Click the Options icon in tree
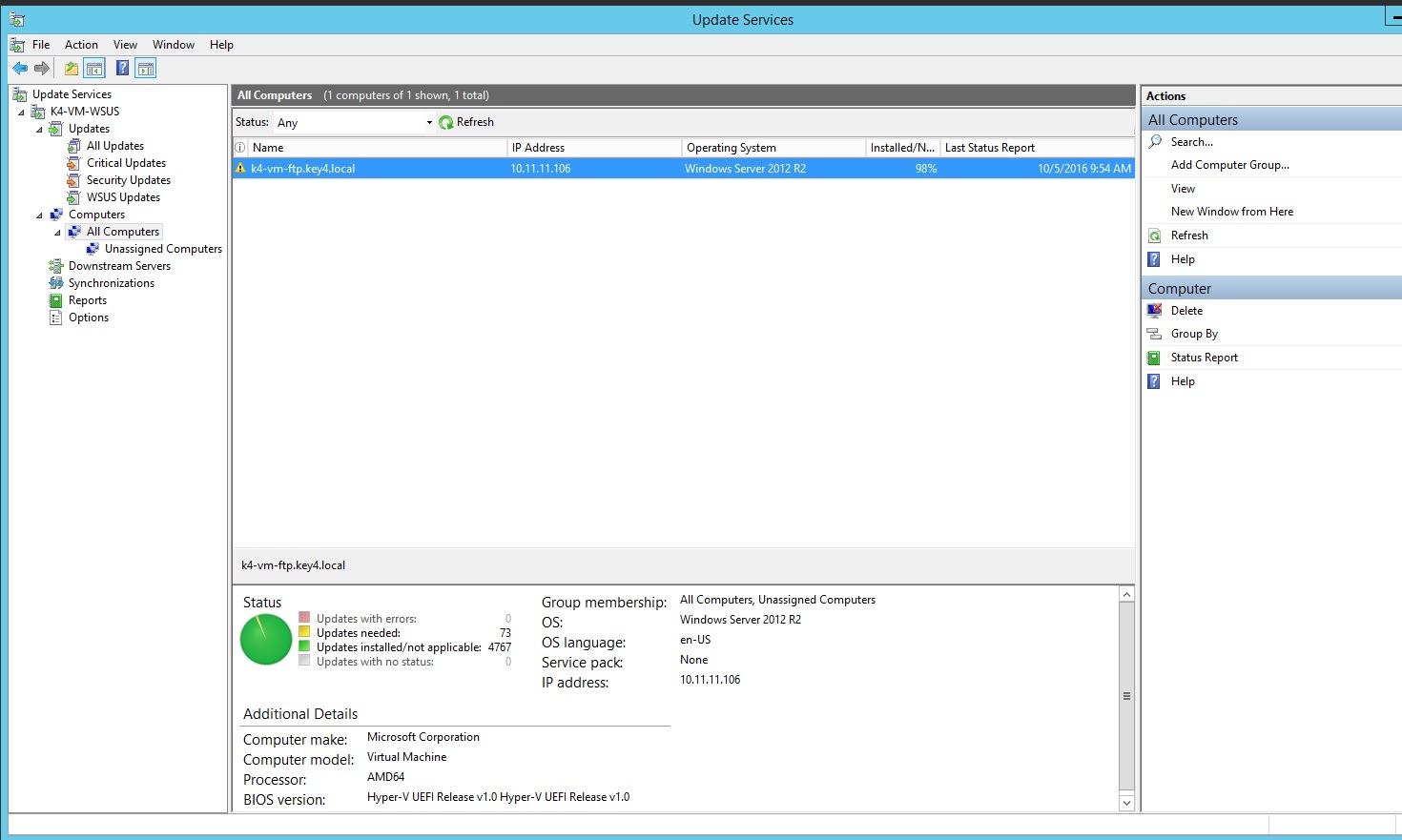This screenshot has height=840, width=1402. click(x=56, y=318)
